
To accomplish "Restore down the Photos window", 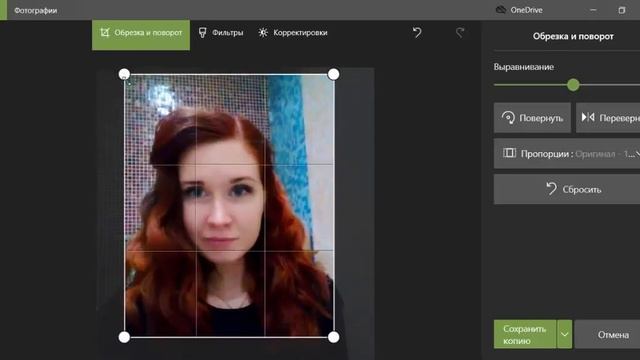I will coord(622,10).
